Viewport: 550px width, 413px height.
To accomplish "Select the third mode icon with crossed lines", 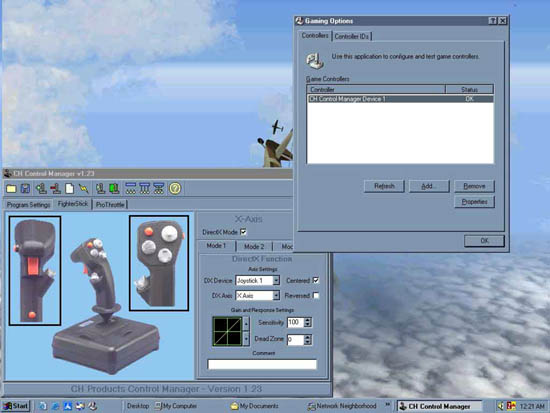I will tap(159, 189).
